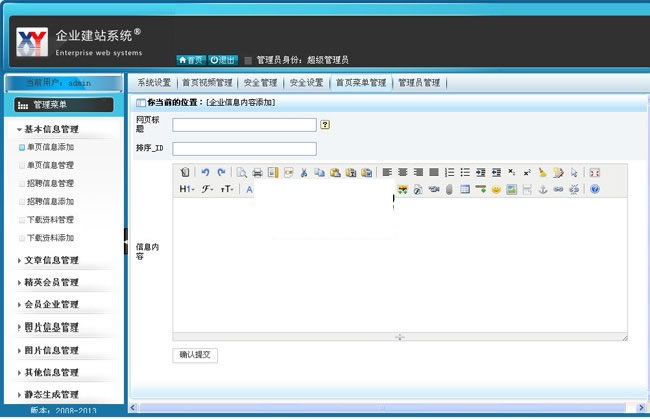Click the cut scissors icon

304,172
